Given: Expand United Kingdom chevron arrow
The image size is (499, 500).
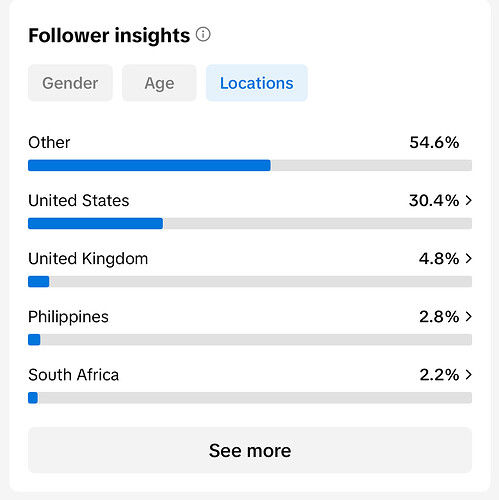Looking at the screenshot, I should tap(469, 258).
